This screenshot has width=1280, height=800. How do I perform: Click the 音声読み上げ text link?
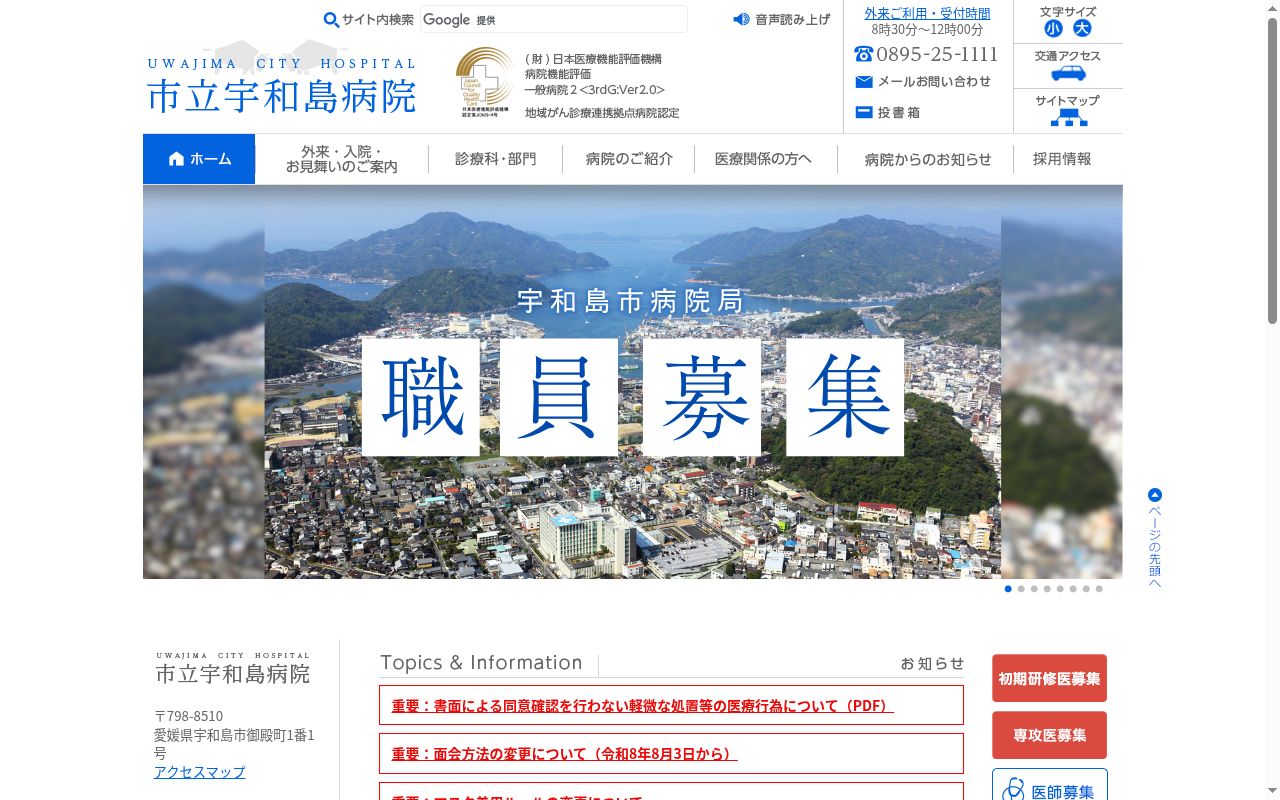792,19
